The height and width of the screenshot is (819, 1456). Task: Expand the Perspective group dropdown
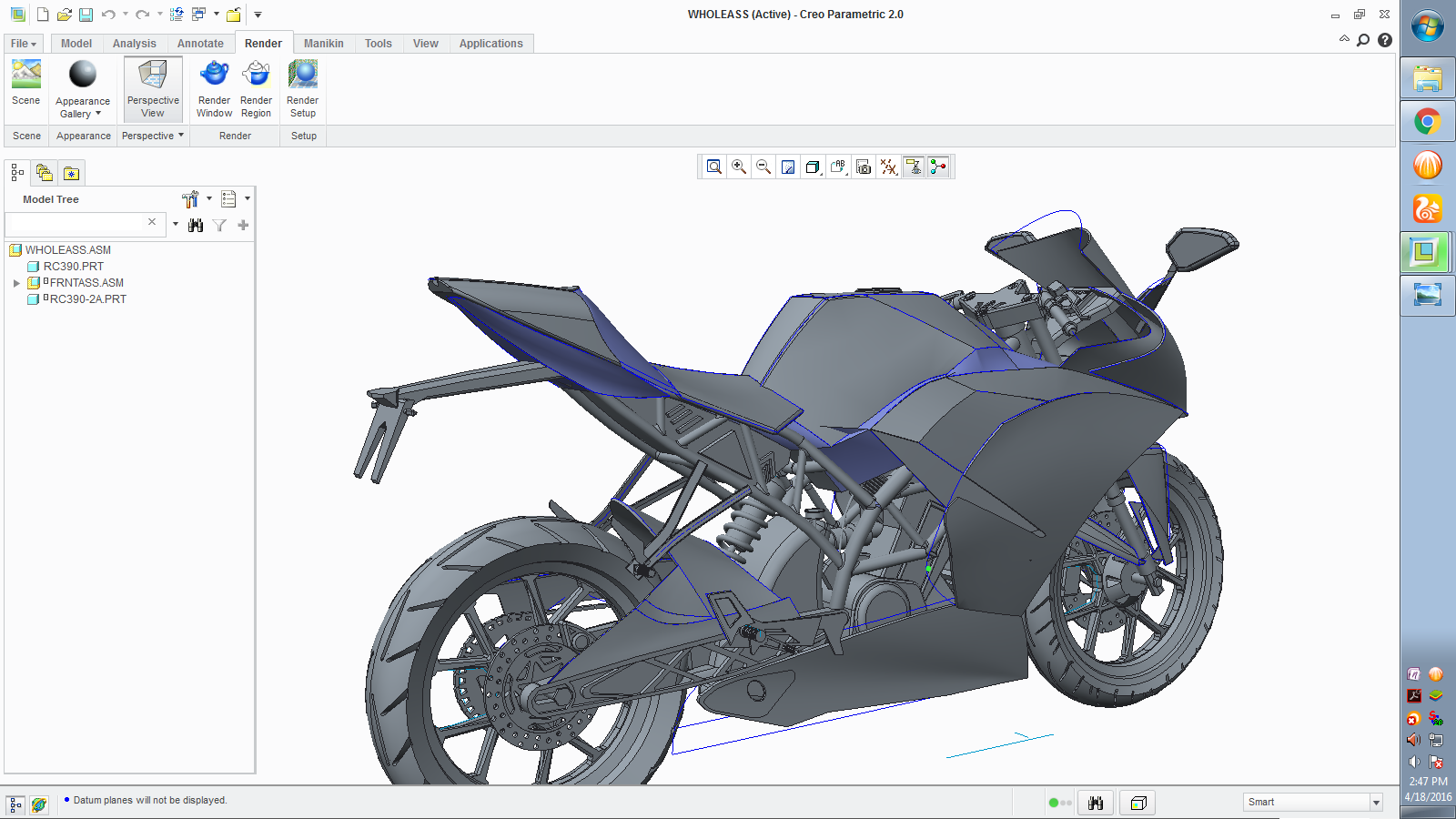point(153,136)
